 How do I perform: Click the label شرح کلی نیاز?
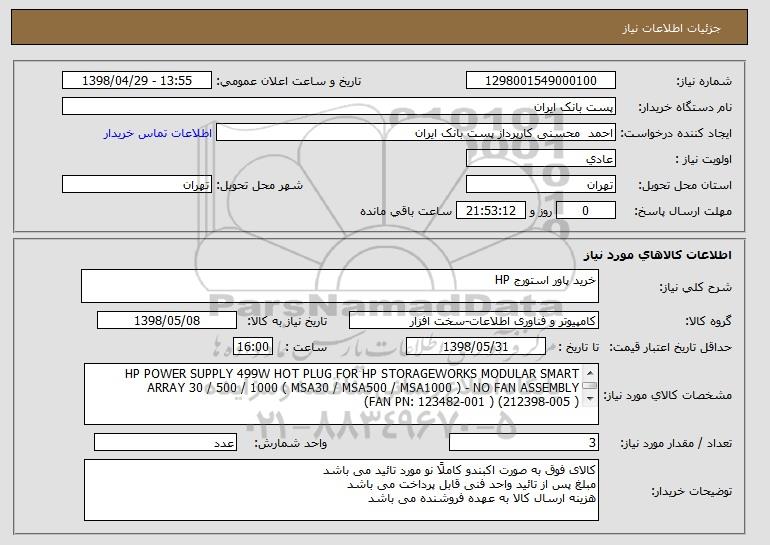click(696, 288)
